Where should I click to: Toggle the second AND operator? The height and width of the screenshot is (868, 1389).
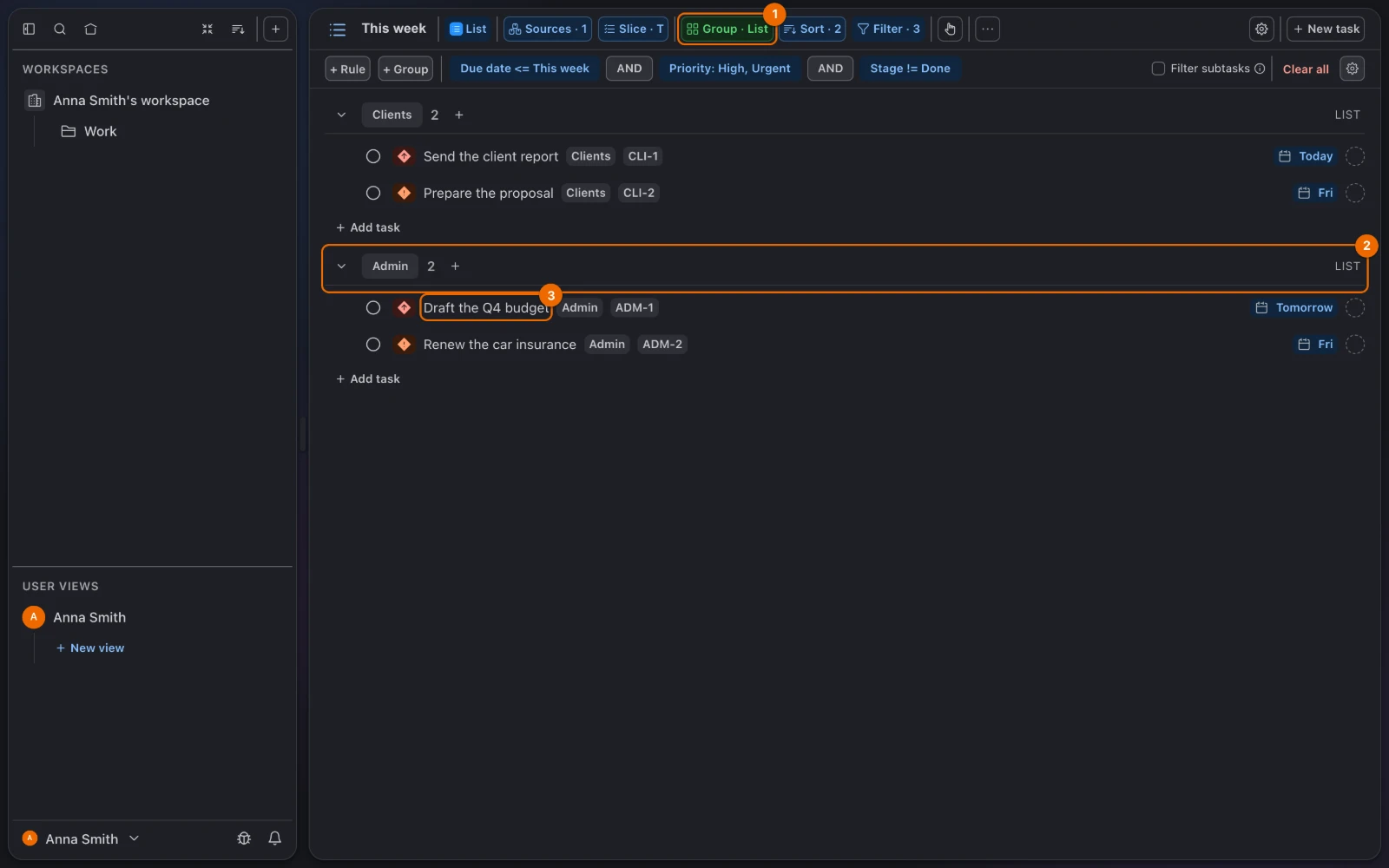(x=830, y=69)
